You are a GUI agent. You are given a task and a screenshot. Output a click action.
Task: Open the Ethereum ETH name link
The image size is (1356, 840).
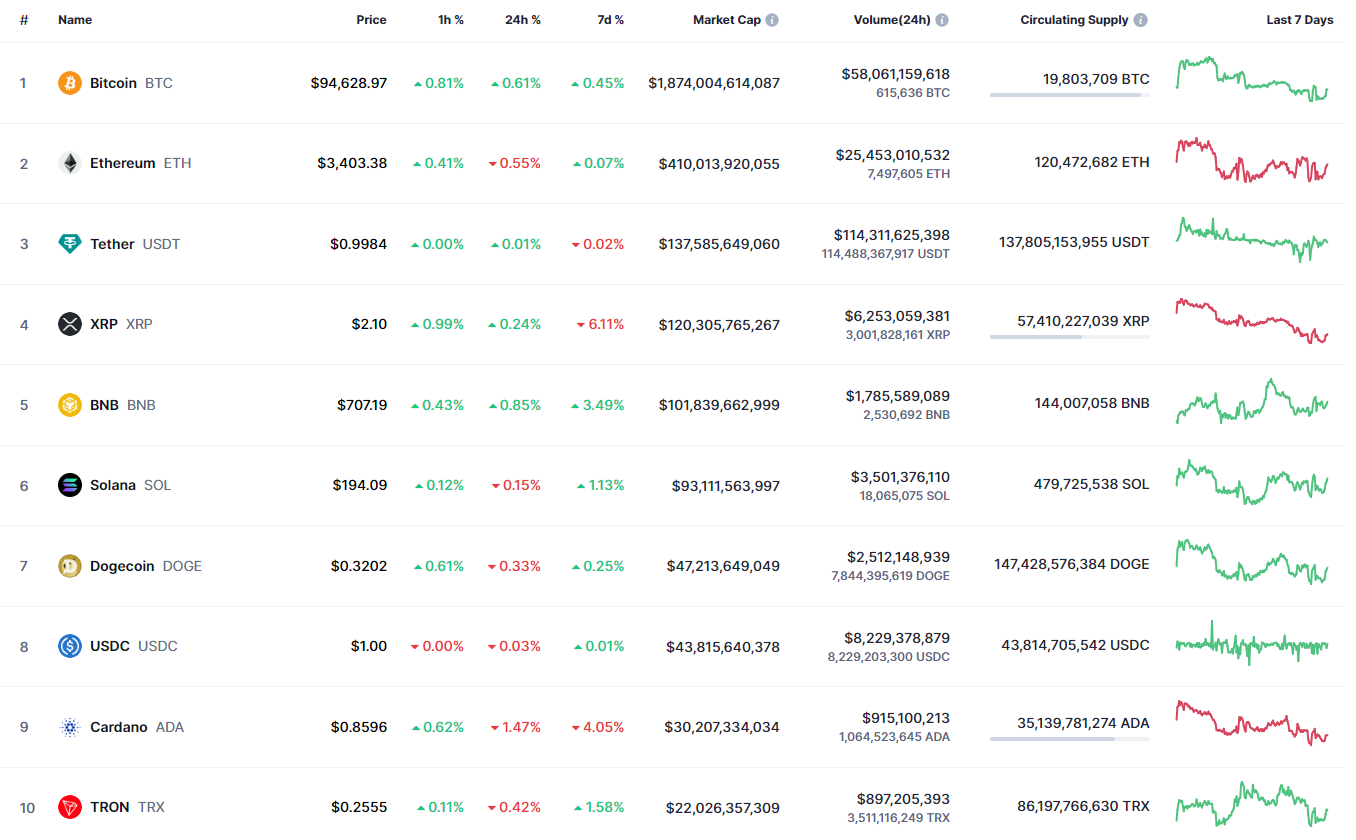(140, 163)
